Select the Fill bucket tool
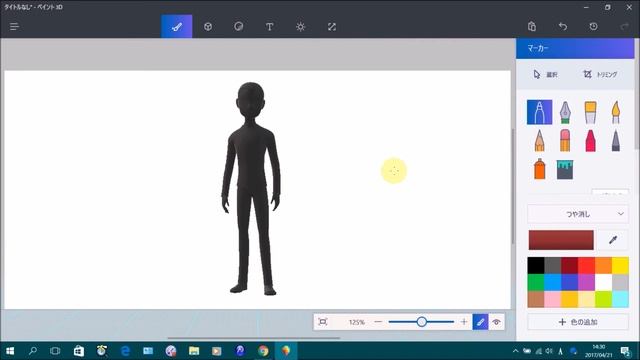The height and width of the screenshot is (360, 640). [x=565, y=169]
